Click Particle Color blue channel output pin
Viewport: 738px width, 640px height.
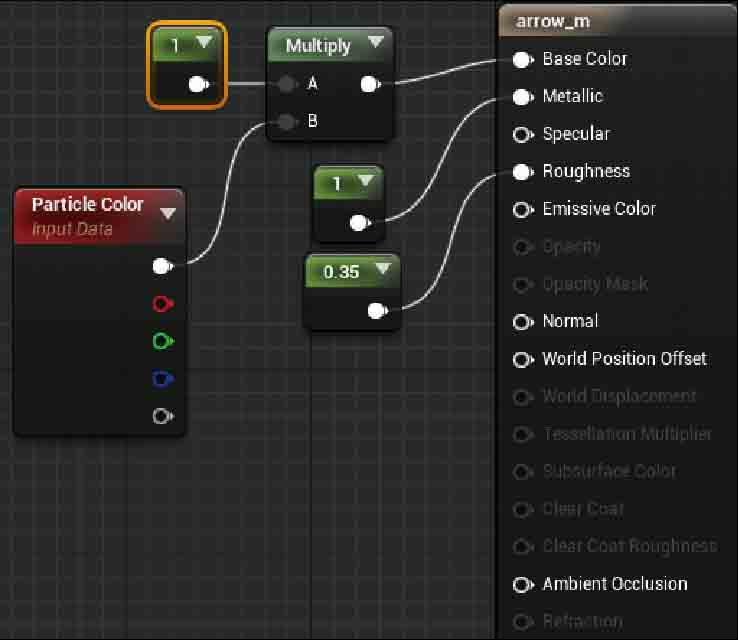tap(163, 379)
